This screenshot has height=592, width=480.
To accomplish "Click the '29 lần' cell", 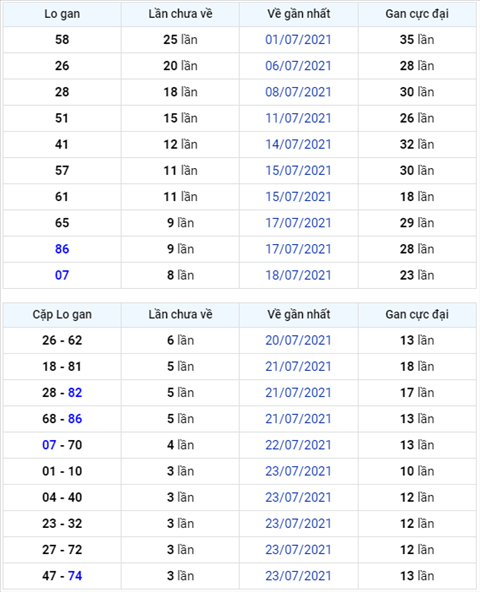I will click(x=417, y=223).
